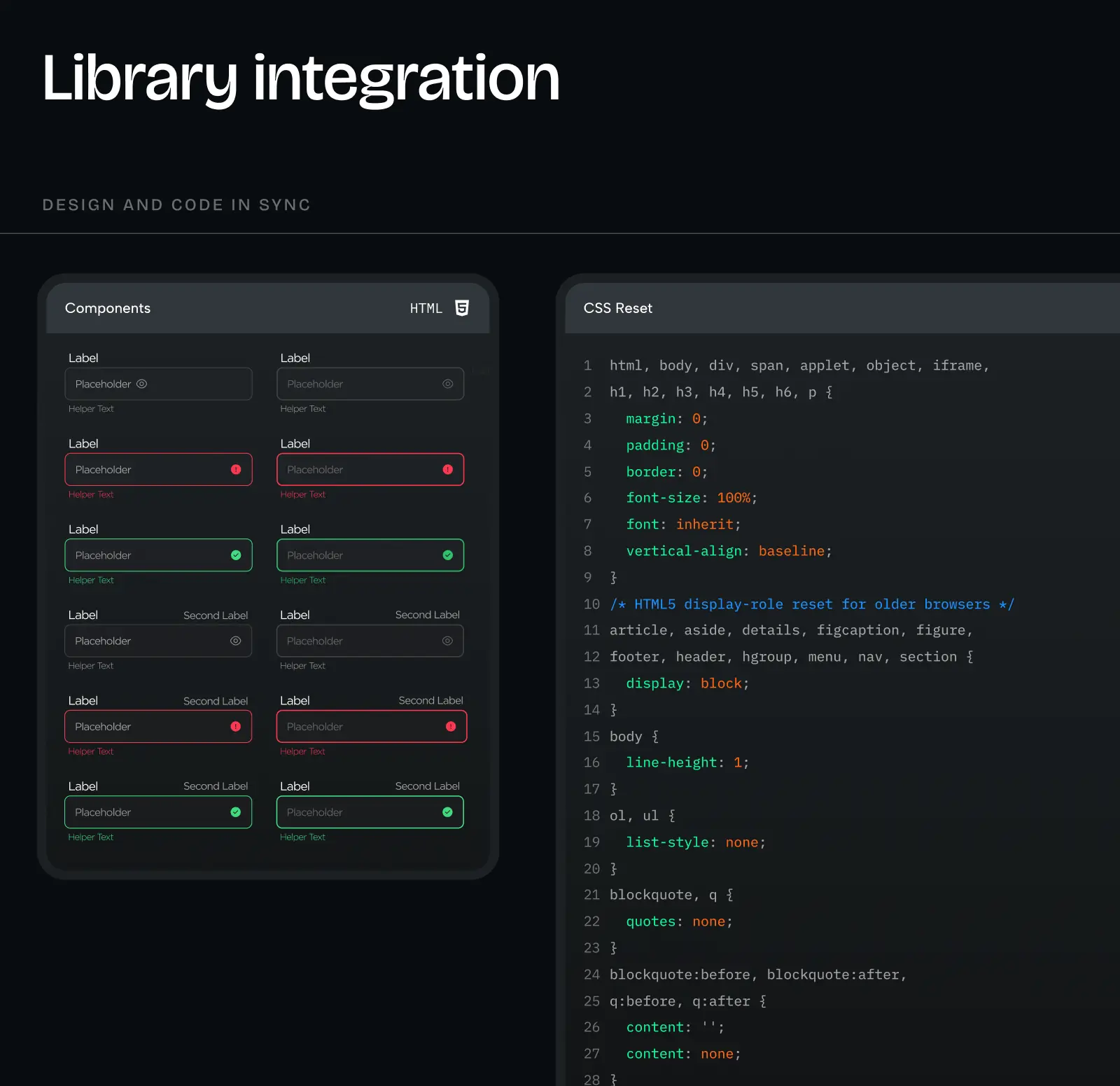Click green check icon in dimmed right-column input with Second Label
This screenshot has width=1120, height=1086.
[x=447, y=812]
